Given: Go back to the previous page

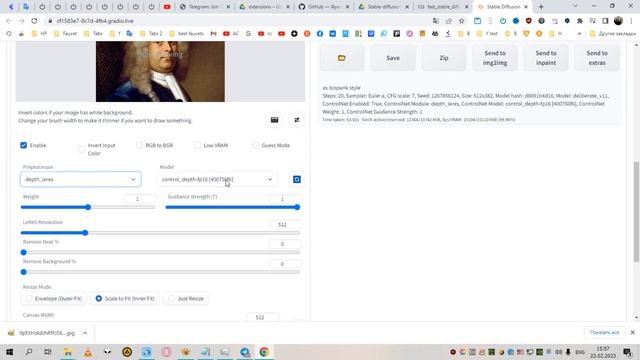Looking at the screenshot, I should click(x=9, y=21).
